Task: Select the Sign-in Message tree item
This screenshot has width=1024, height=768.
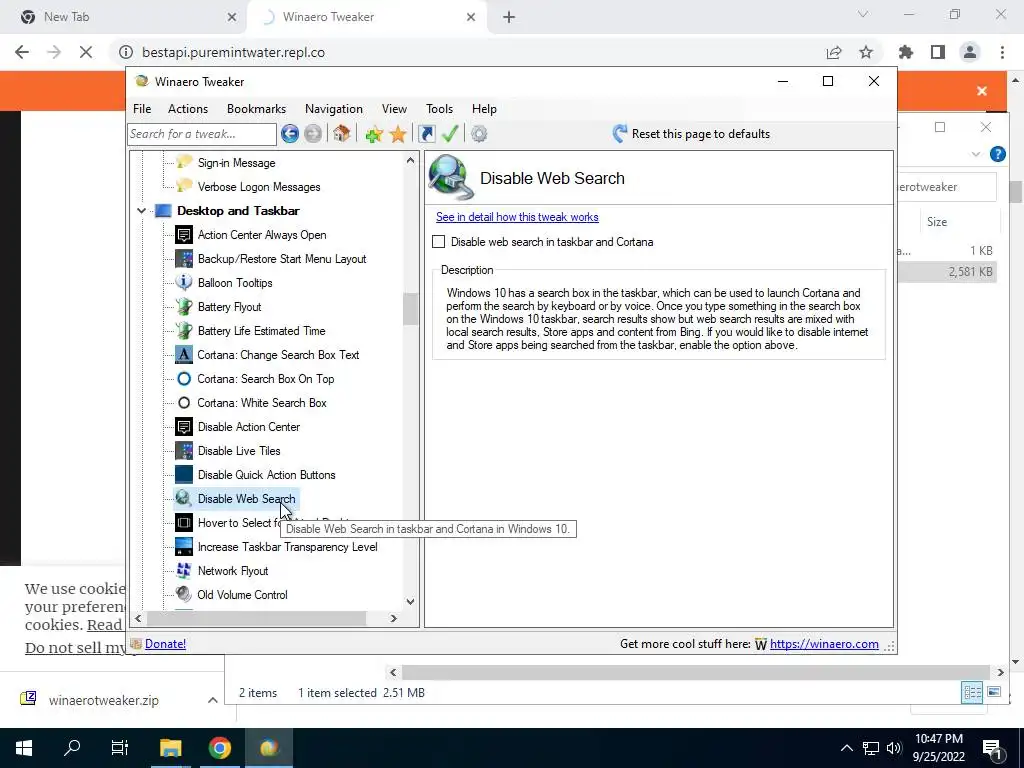Action: 236,163
